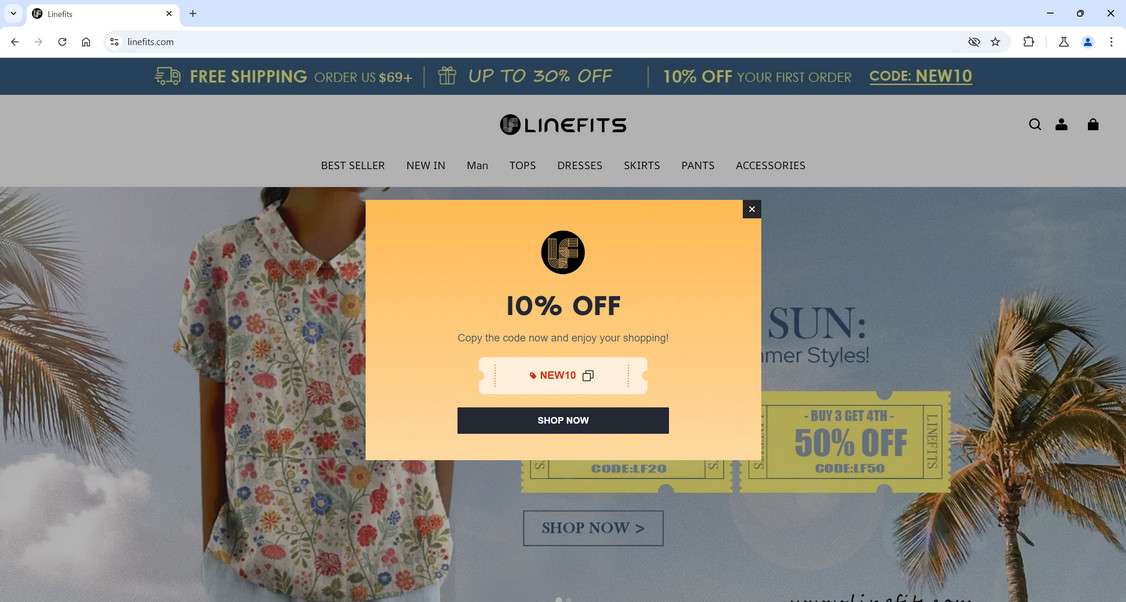
Task: Reload the linefits.com page
Action: (62, 42)
